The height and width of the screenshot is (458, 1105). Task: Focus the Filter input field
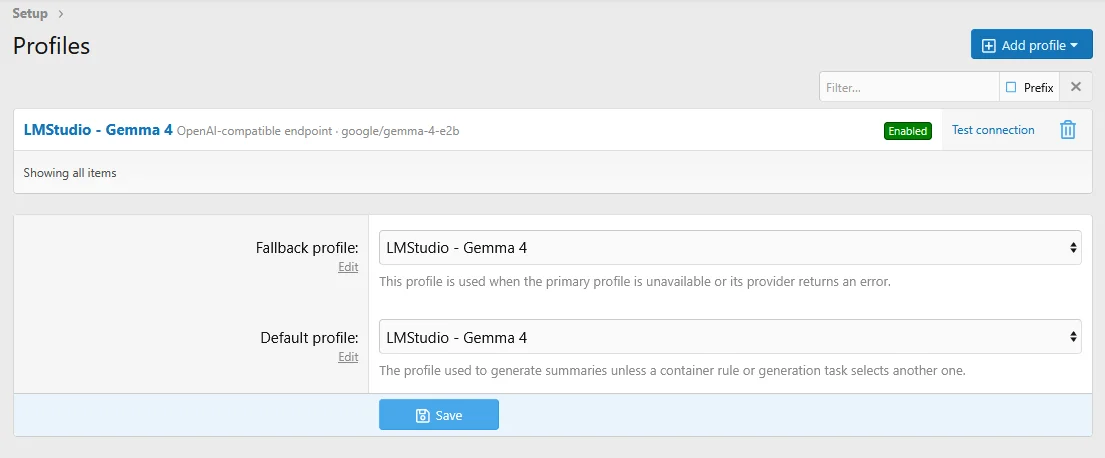tap(909, 87)
